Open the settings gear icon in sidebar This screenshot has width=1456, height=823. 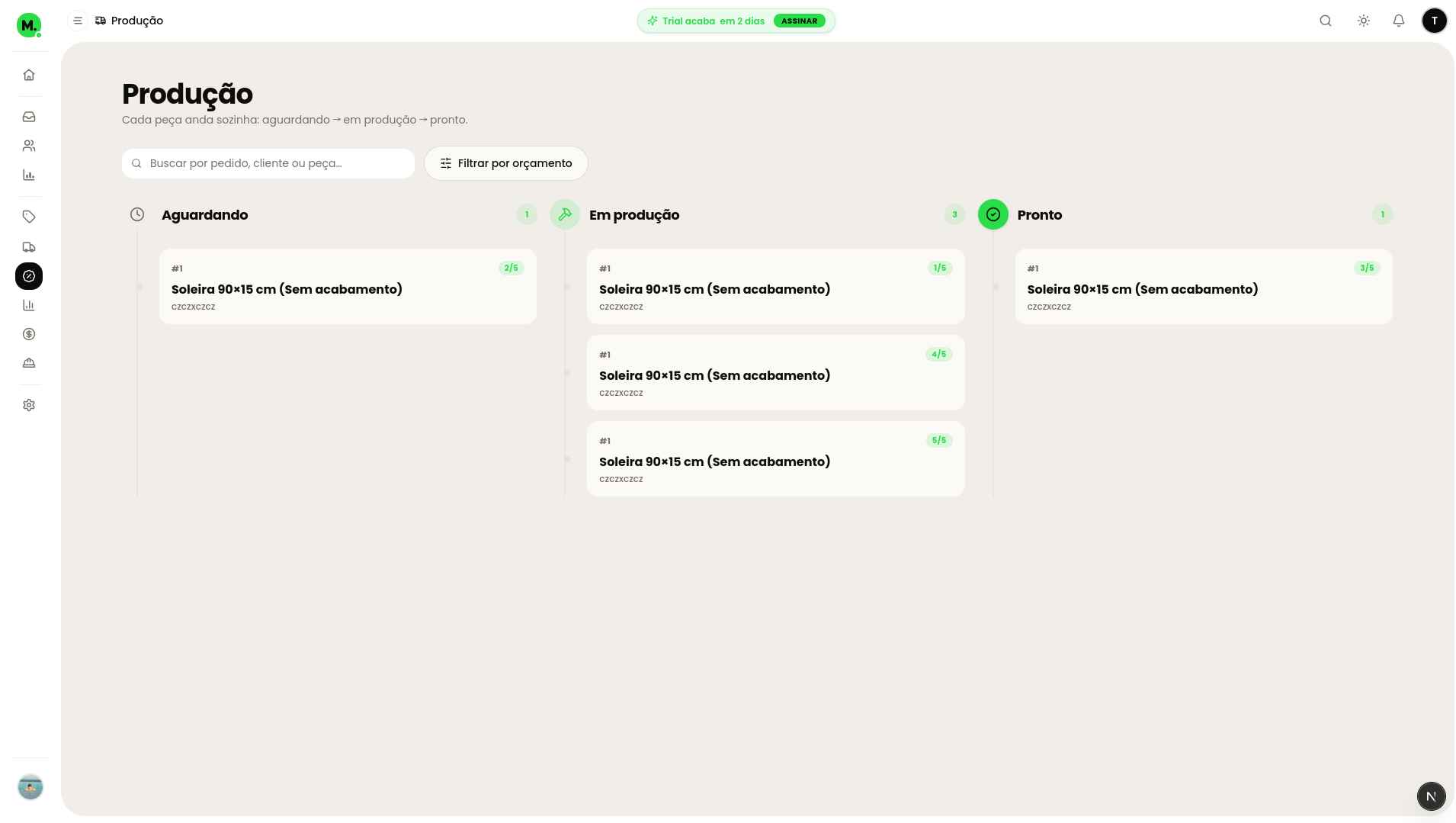pos(29,405)
